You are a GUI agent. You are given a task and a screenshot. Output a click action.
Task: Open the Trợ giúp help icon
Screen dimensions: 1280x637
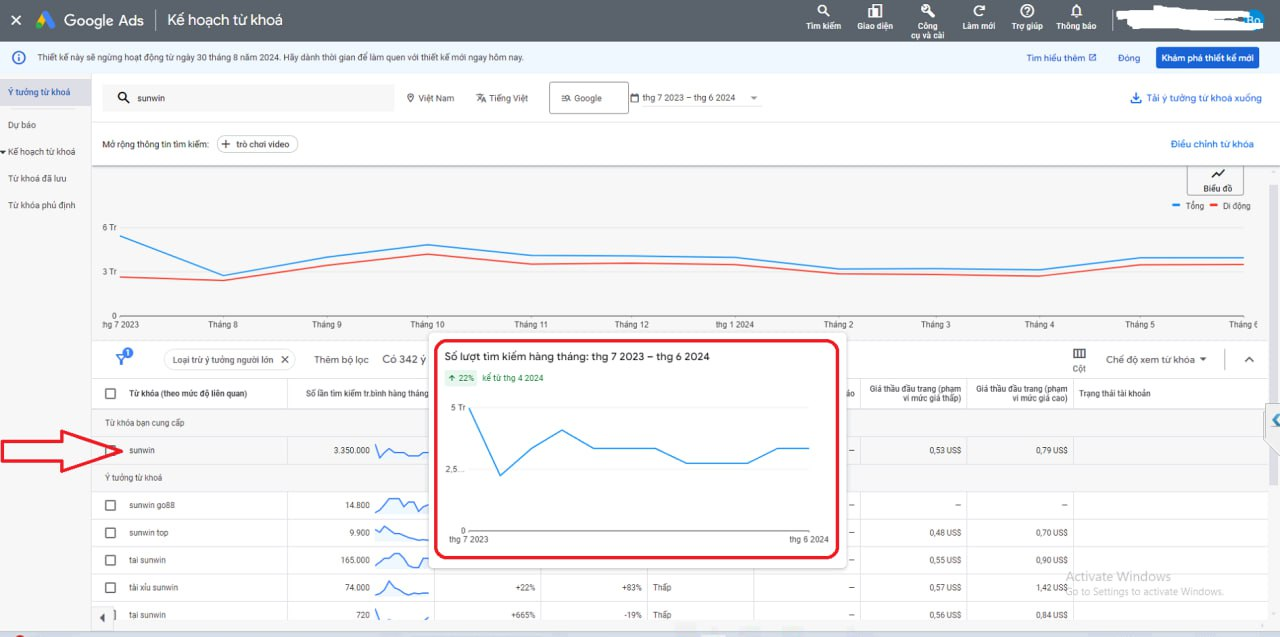click(1027, 12)
